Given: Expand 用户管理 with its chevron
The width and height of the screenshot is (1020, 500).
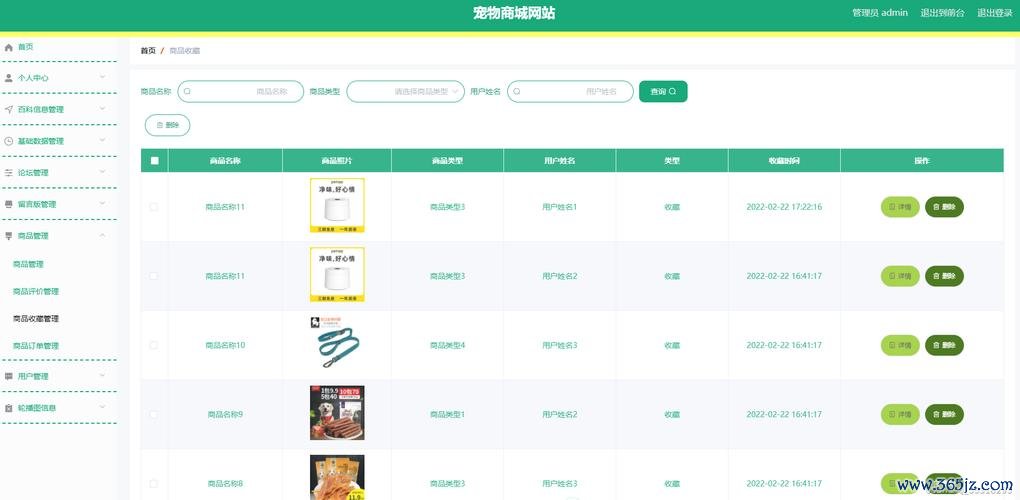Looking at the screenshot, I should point(102,376).
